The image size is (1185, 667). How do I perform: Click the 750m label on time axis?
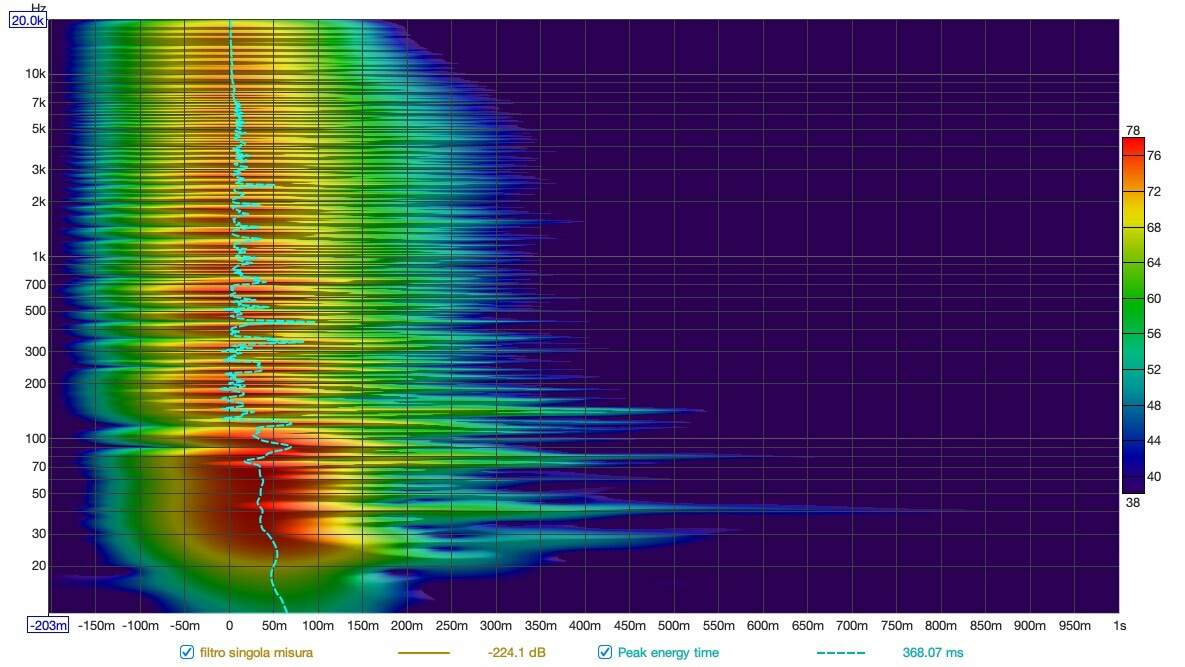(896, 625)
